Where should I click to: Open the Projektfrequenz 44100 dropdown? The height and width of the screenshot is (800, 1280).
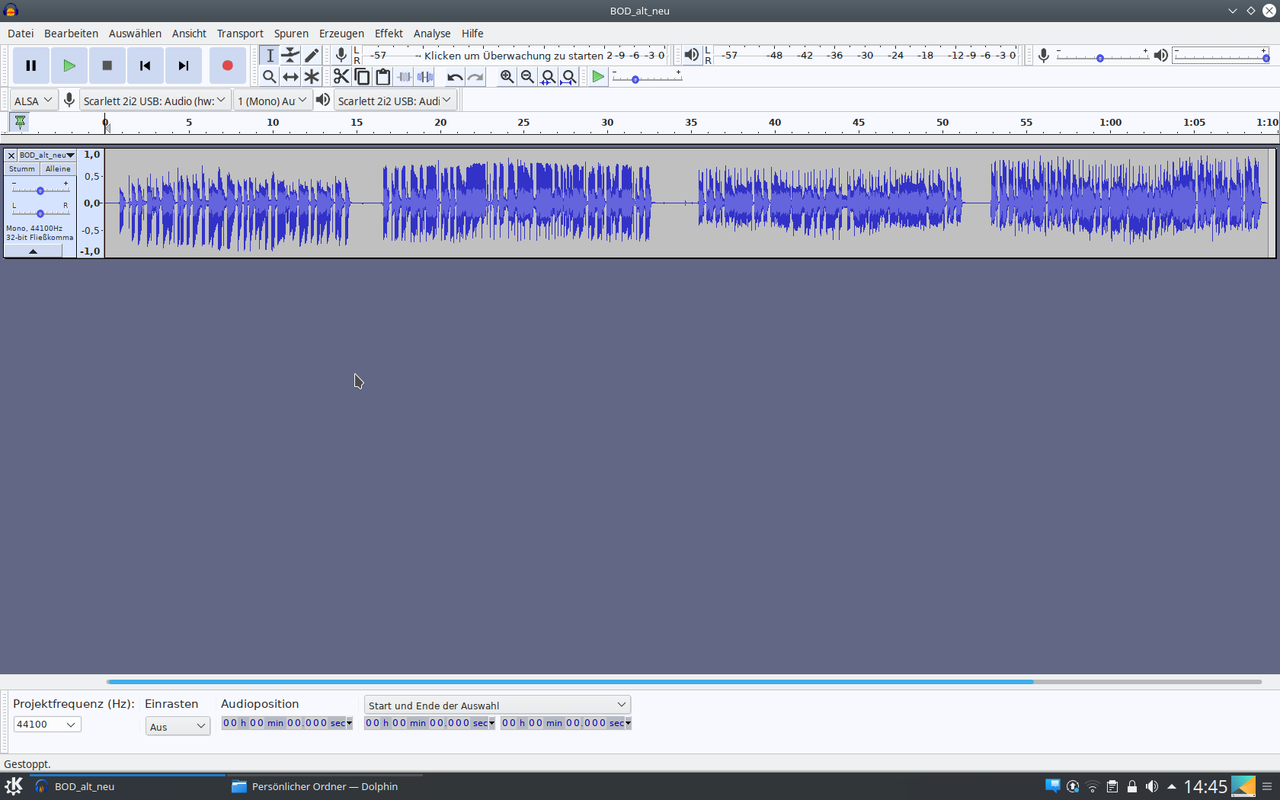coord(46,724)
